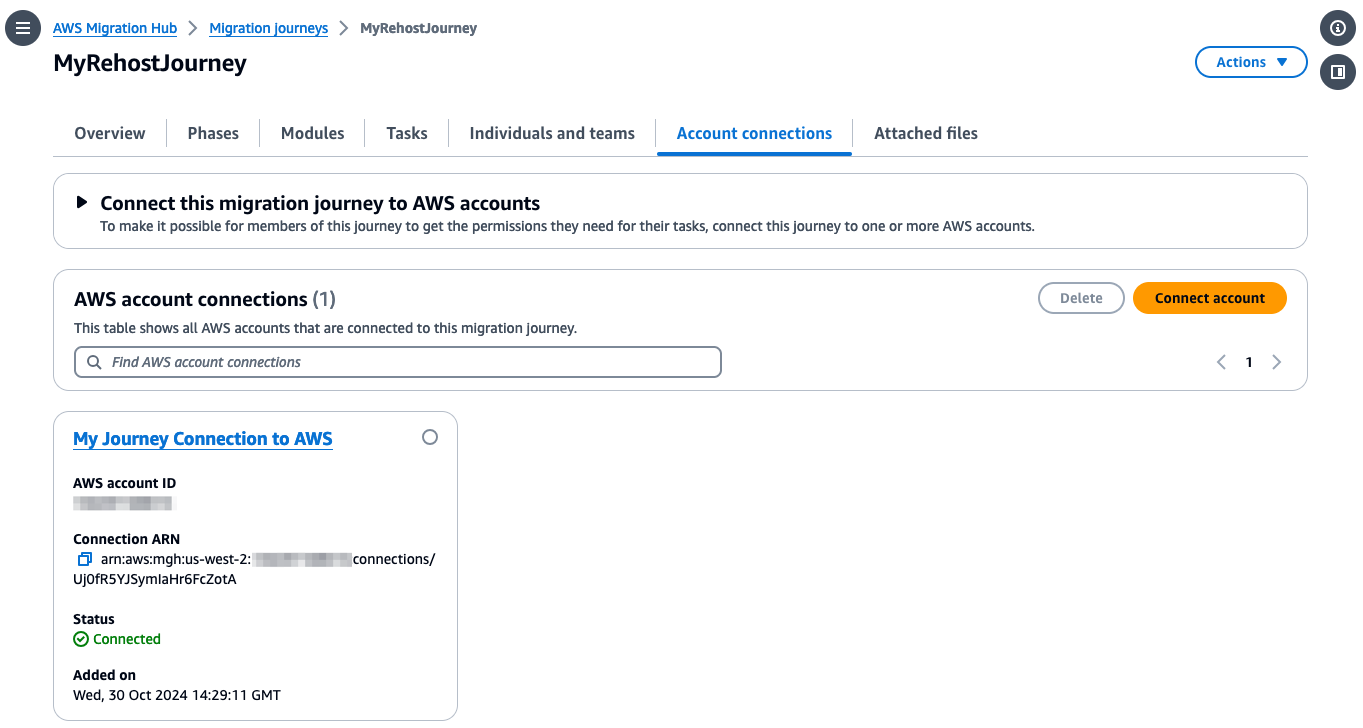Open the Phases tab

[212, 133]
